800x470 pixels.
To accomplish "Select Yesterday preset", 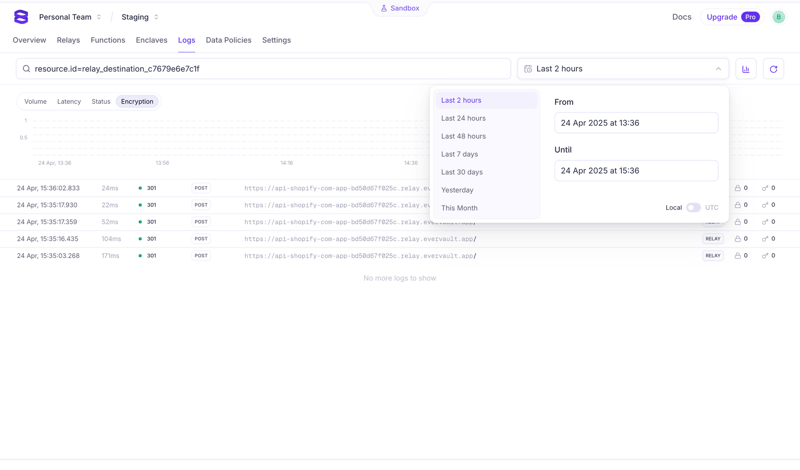I will click(x=486, y=190).
